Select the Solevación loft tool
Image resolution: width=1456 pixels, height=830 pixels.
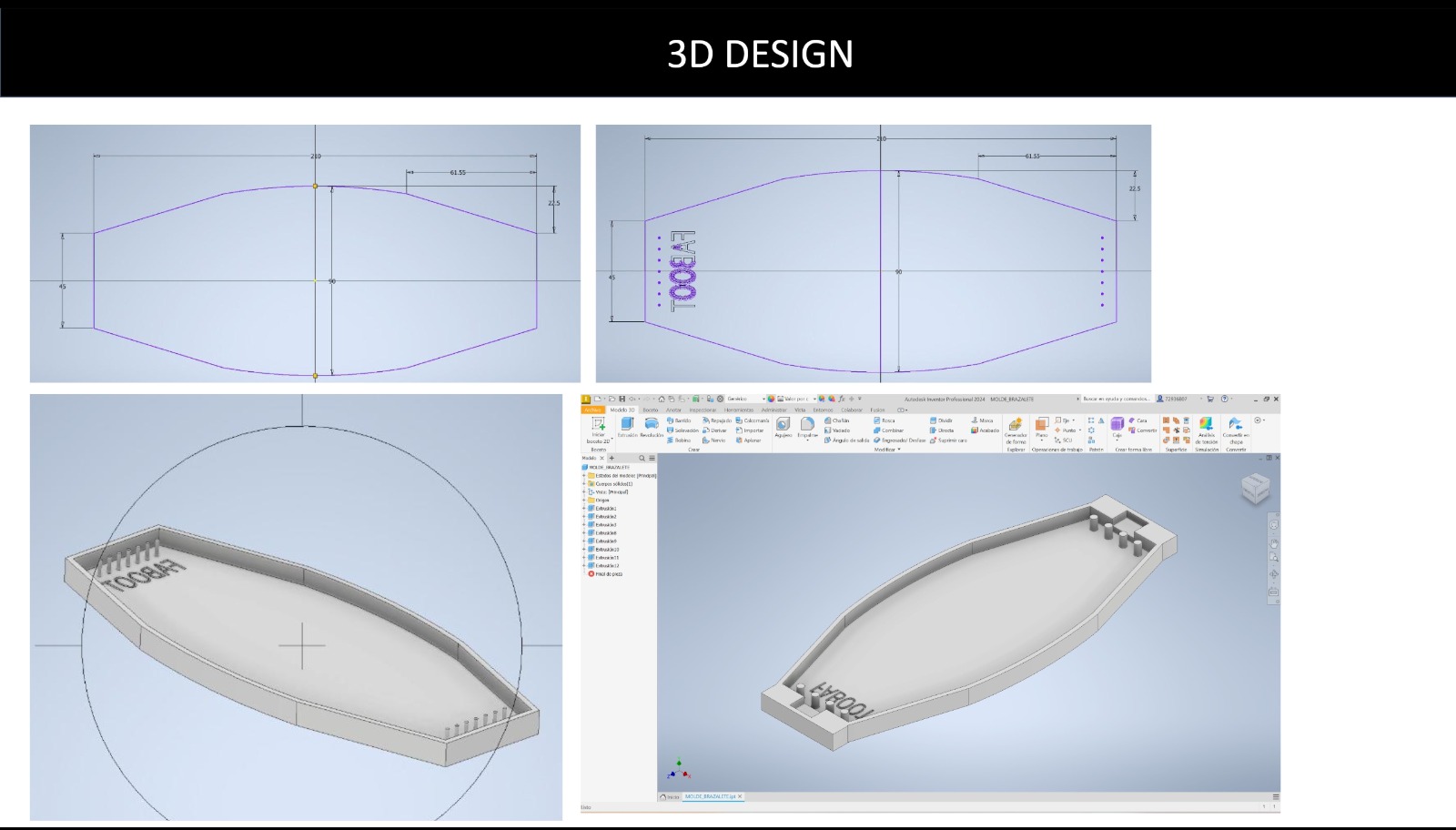tap(682, 430)
